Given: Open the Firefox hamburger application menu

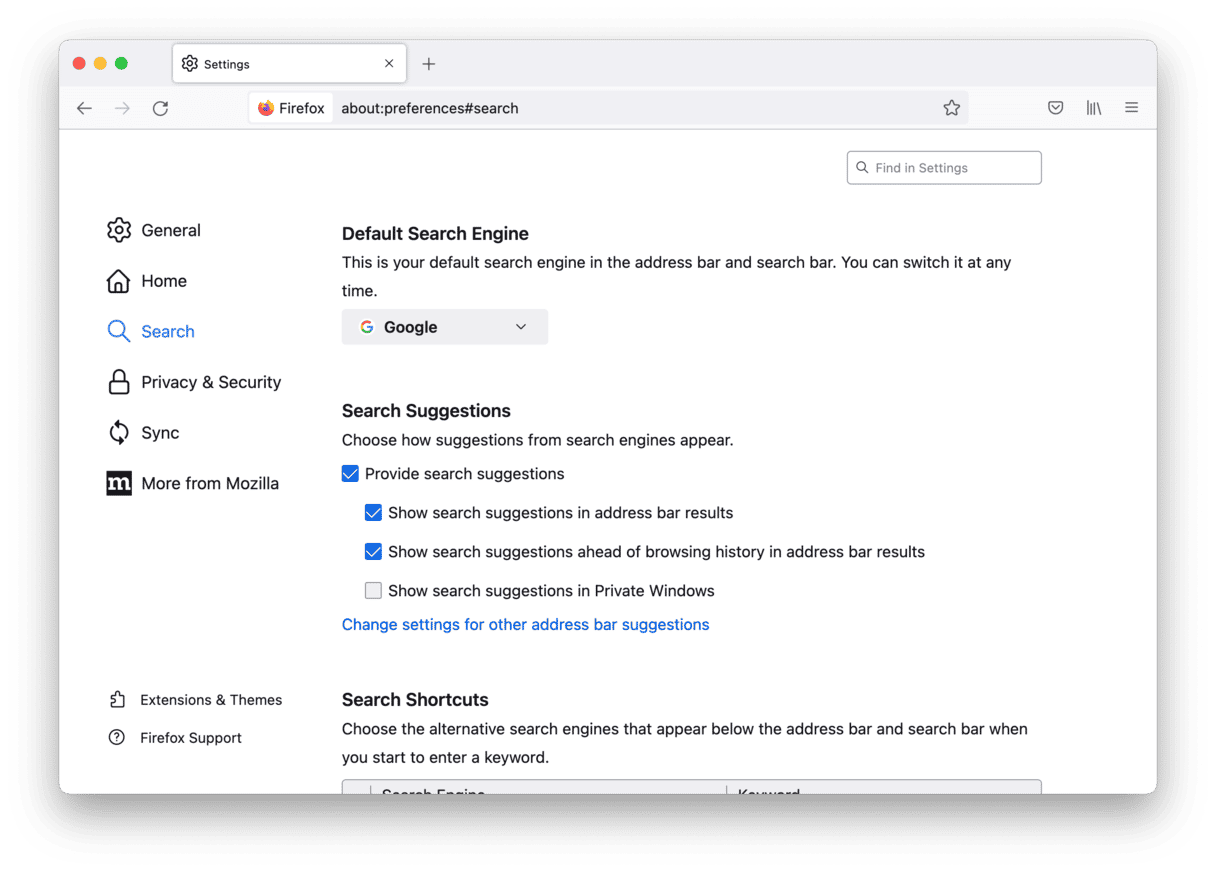Looking at the screenshot, I should click(x=1131, y=108).
